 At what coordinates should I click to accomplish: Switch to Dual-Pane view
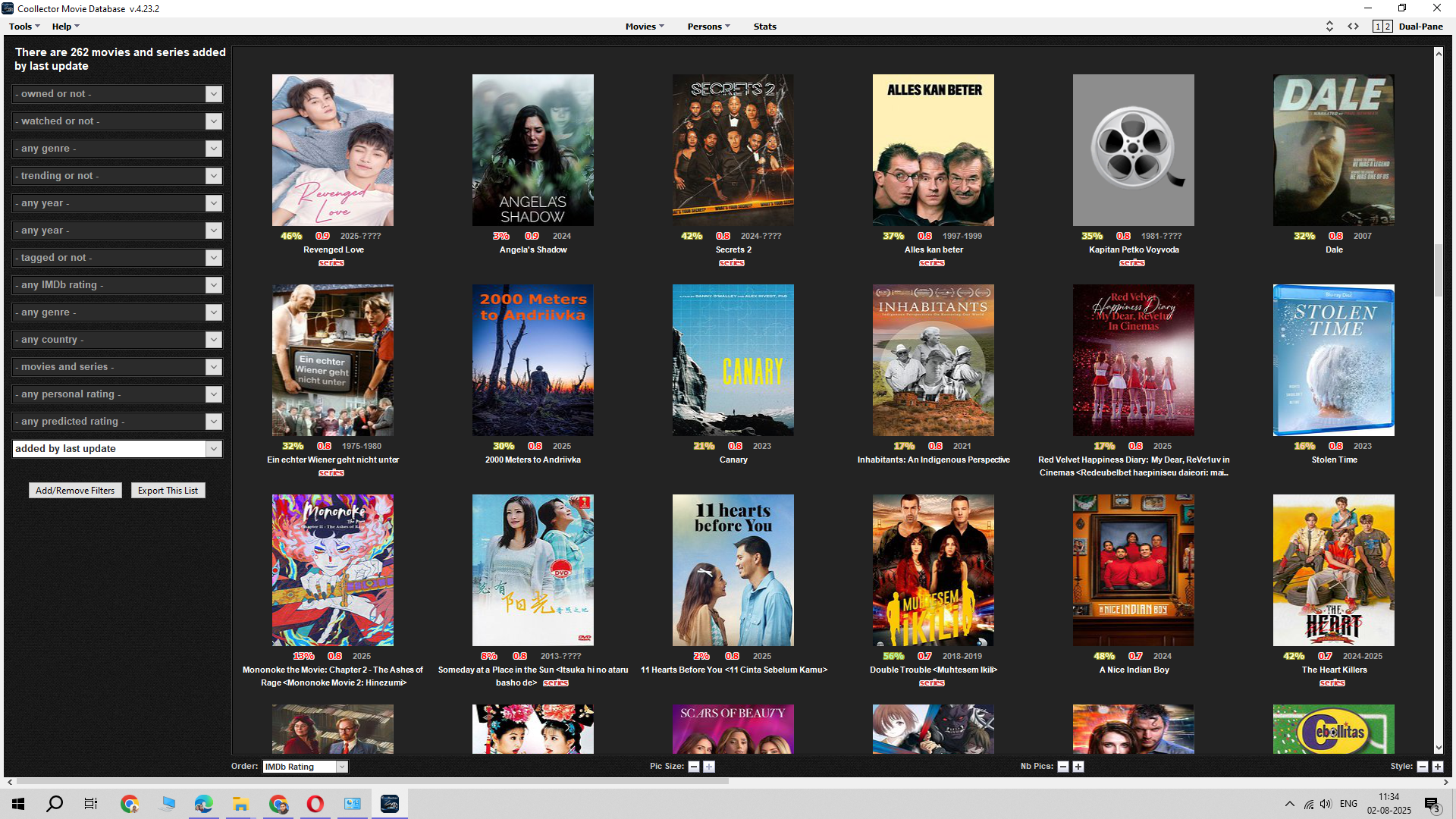point(1420,27)
